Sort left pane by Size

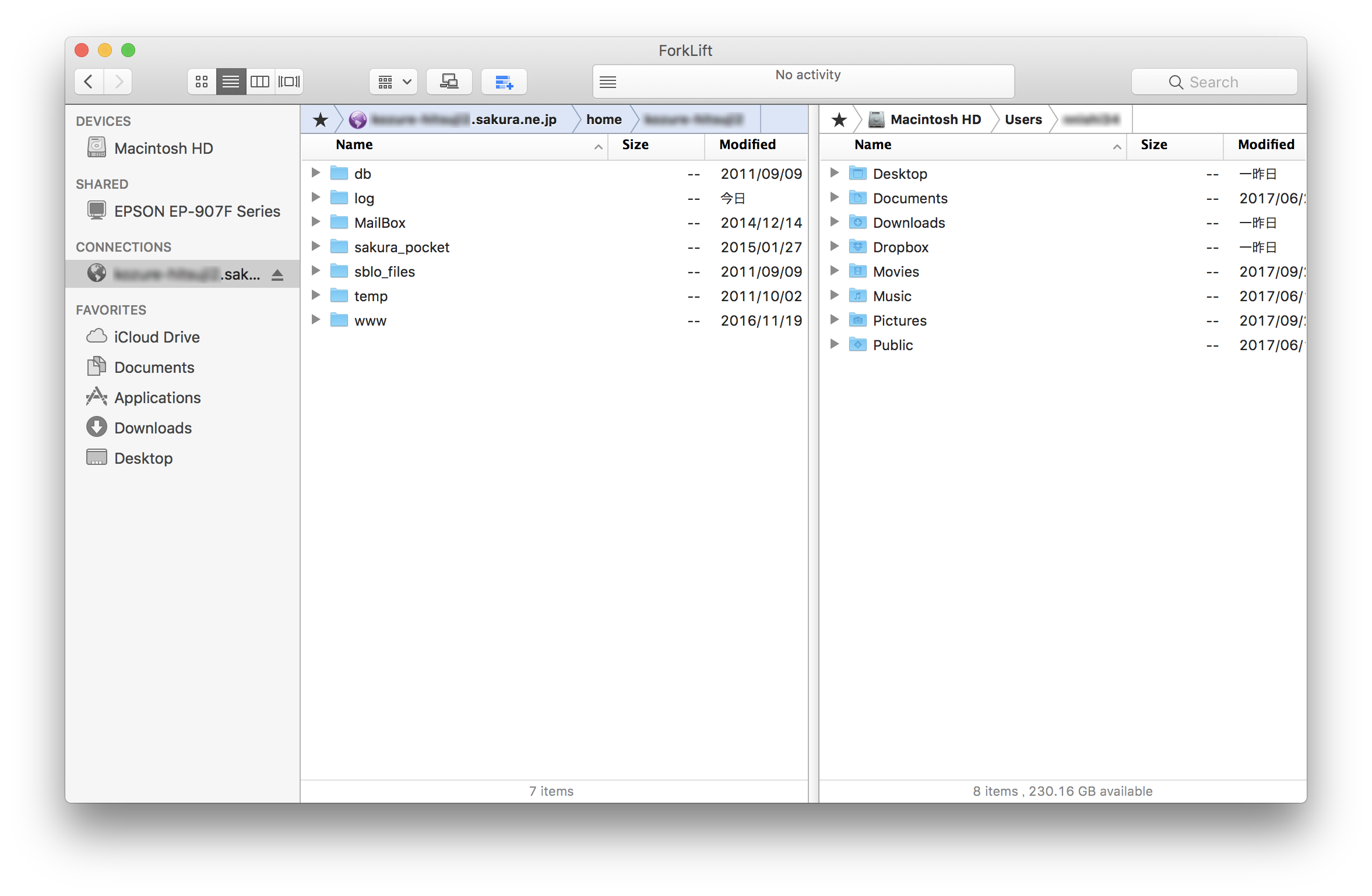656,145
